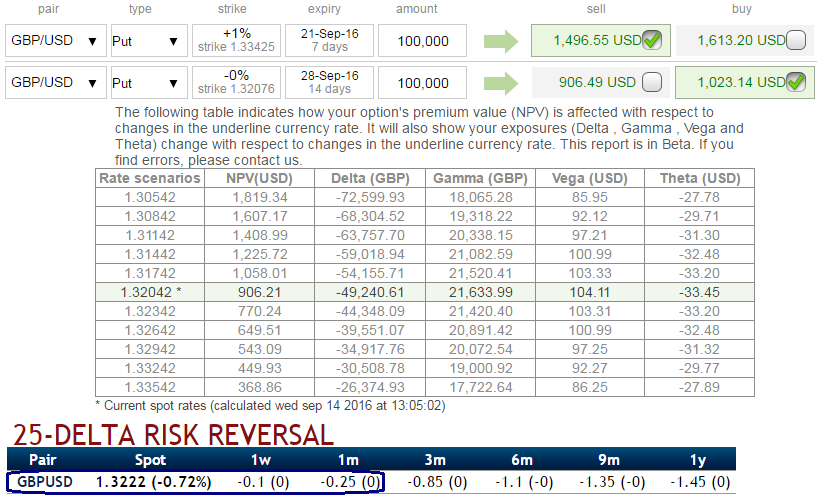Click the Theta (USD) column header
The image size is (817, 495).
700,178
